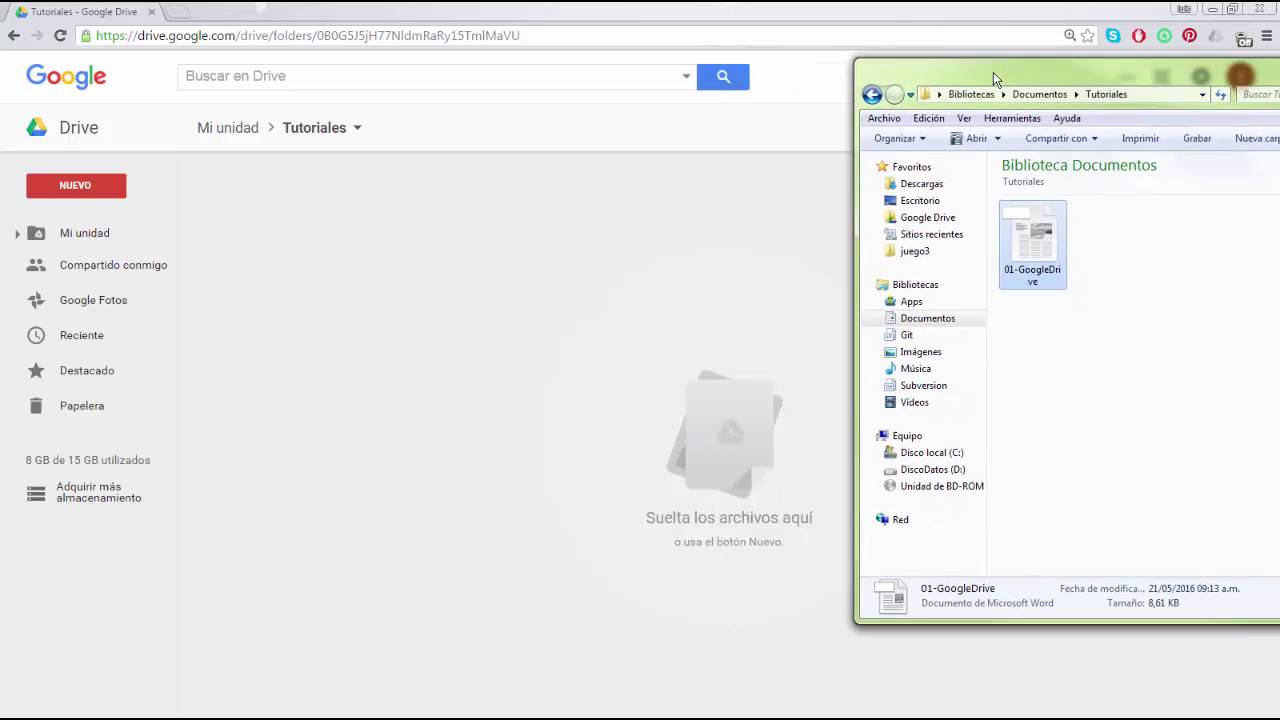This screenshot has height=720, width=1280.
Task: Open the recent pages dropdown in Explorer
Action: coord(910,95)
